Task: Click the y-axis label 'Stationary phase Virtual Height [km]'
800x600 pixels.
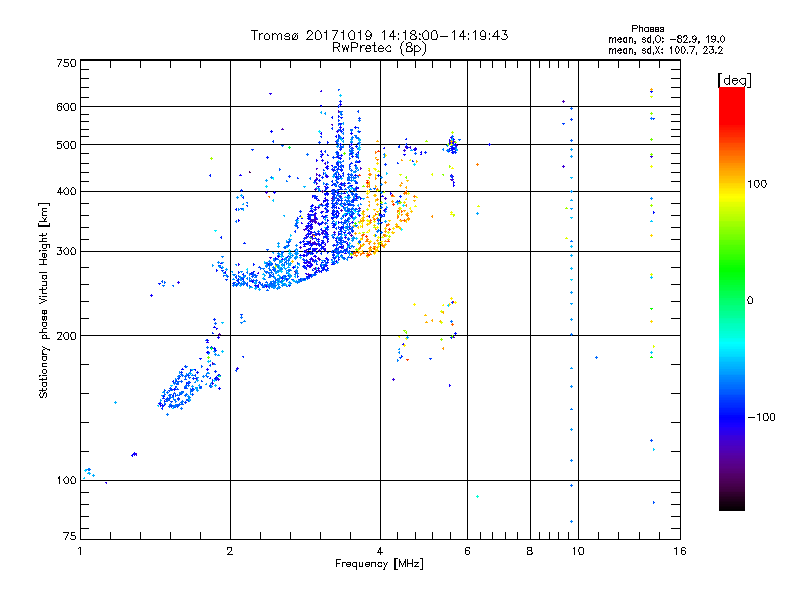Action: (43, 300)
